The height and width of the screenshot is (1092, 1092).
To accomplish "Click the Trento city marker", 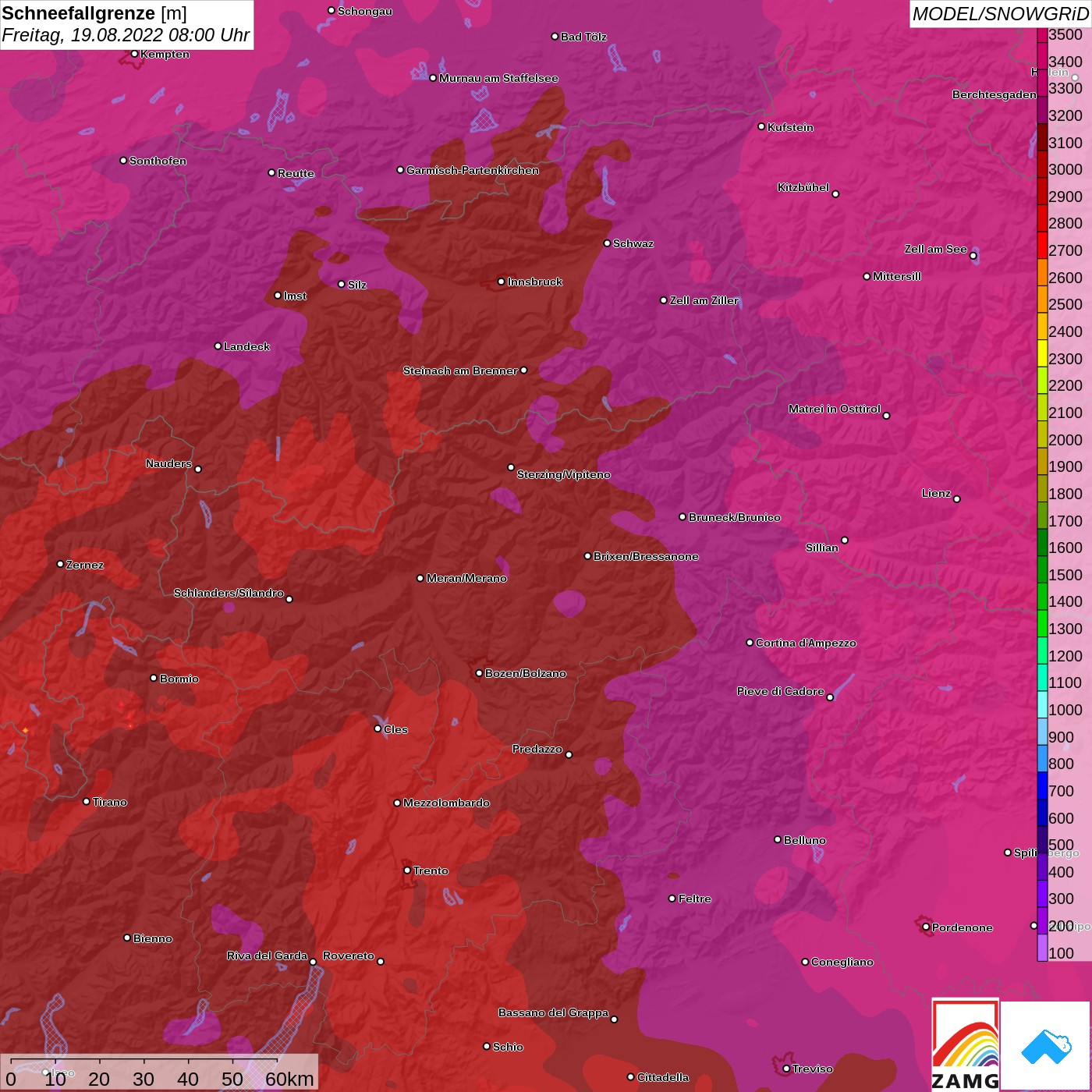I will click(407, 870).
